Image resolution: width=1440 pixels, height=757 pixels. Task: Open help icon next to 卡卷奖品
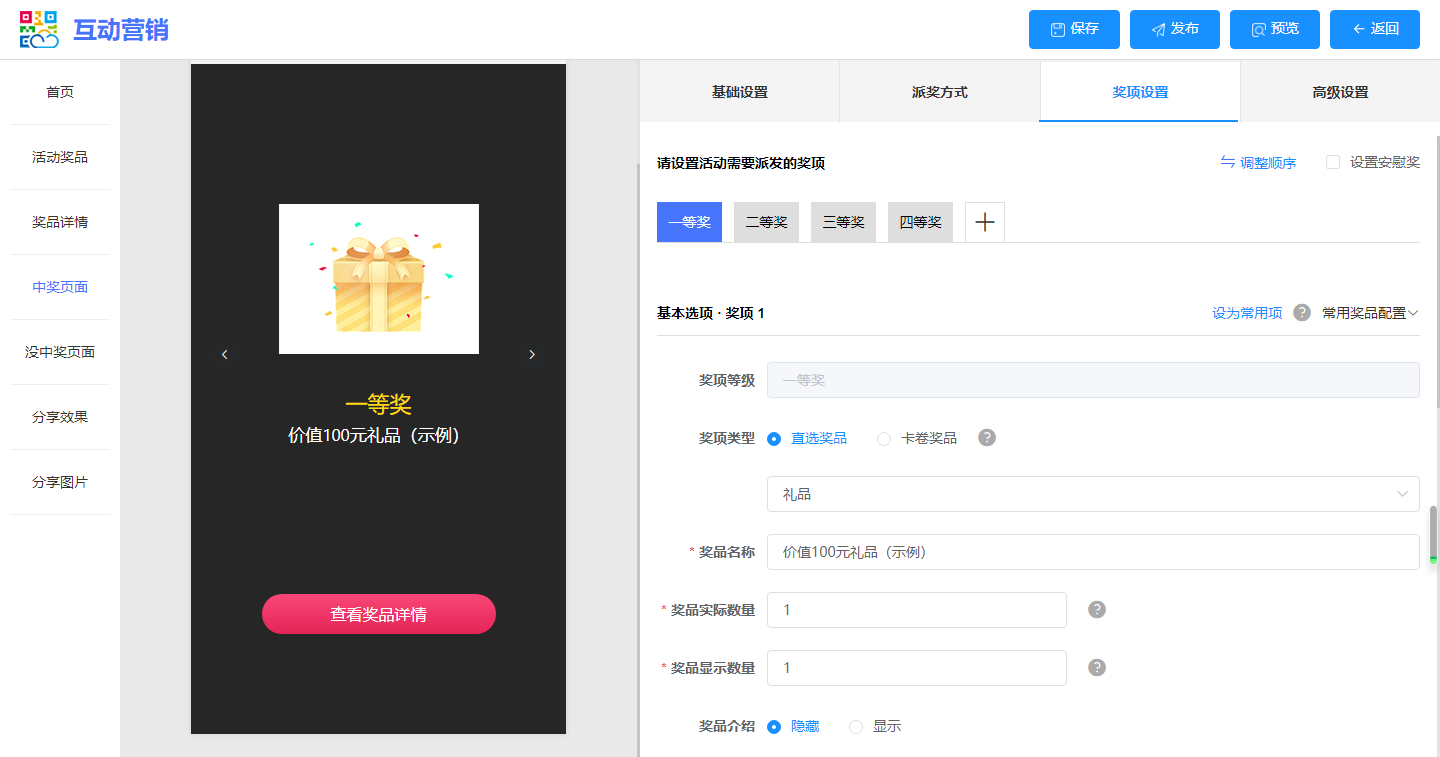(987, 438)
